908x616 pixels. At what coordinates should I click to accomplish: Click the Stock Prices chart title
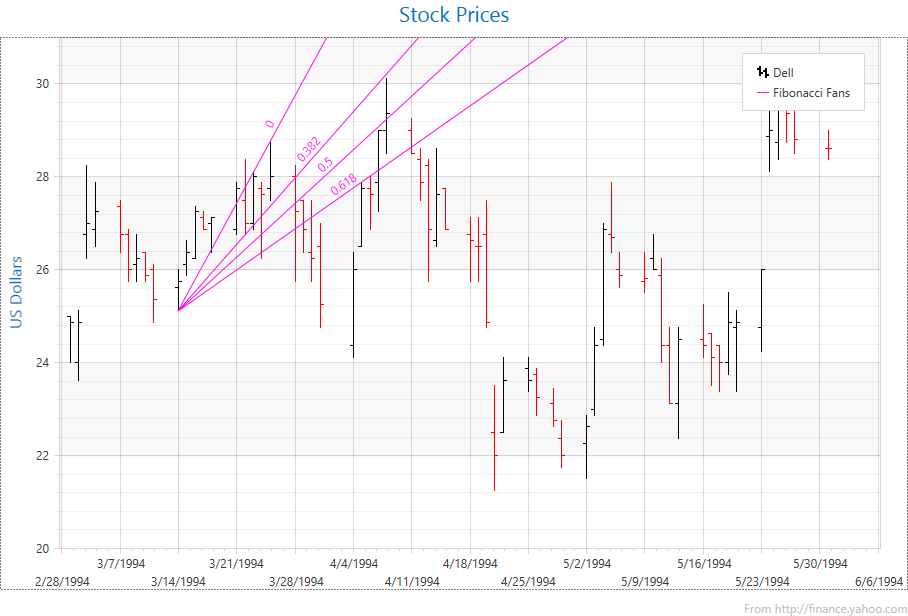(x=454, y=14)
